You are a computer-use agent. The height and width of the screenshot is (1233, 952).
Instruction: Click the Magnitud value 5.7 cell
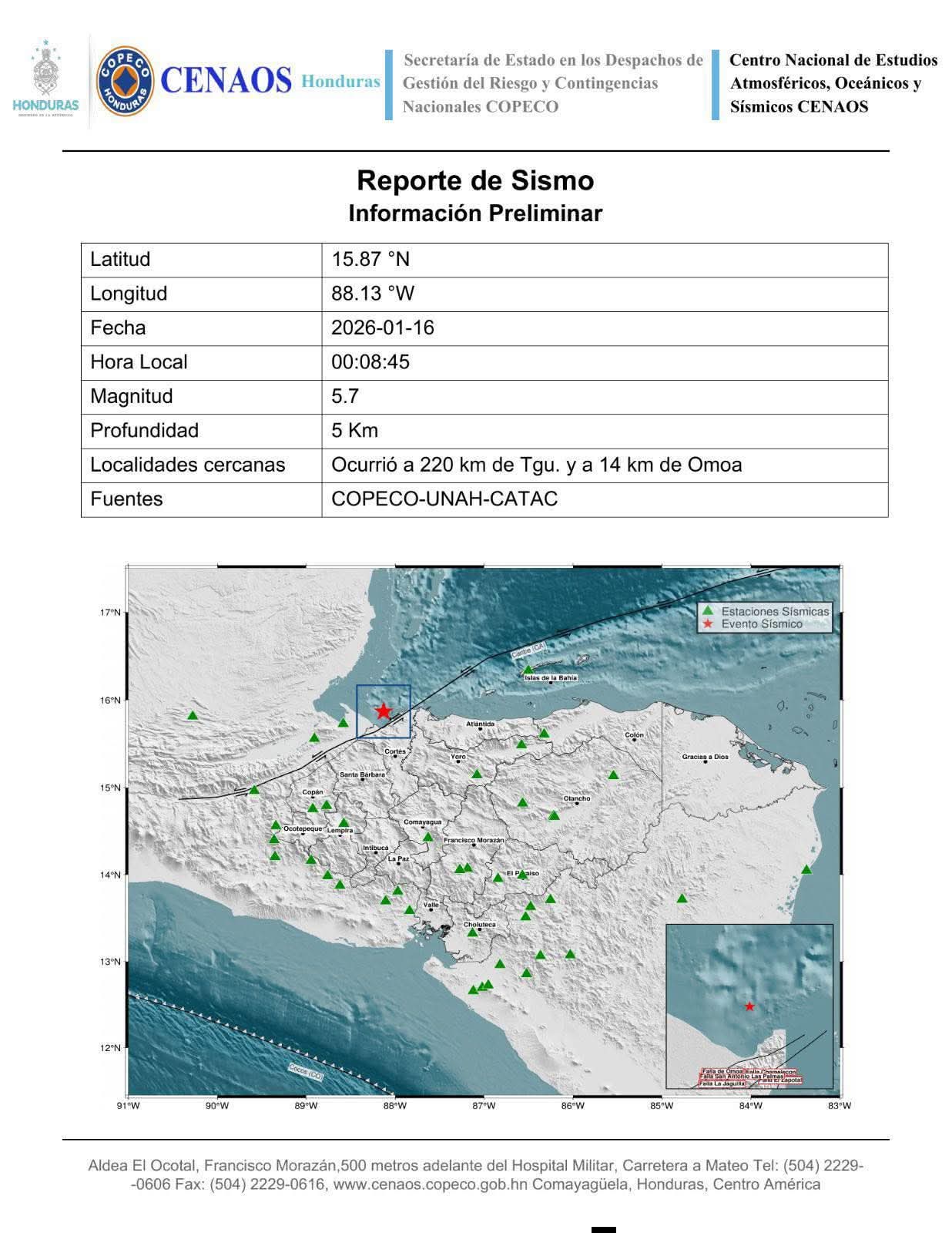point(345,396)
